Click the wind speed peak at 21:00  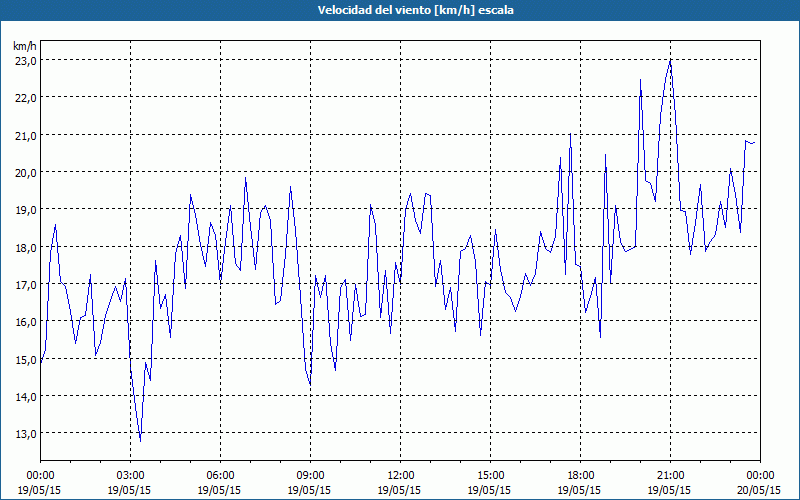click(670, 61)
